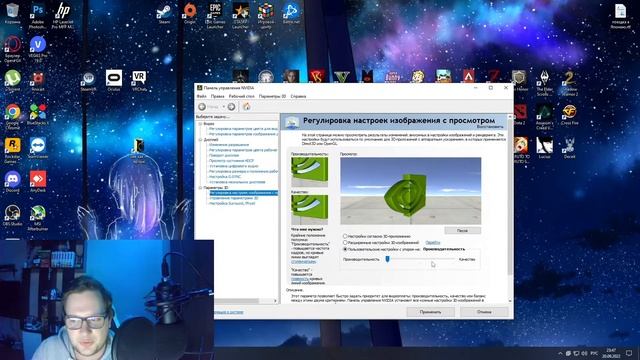The width and height of the screenshot is (640, 360).
Task: Click the Forward arrow in NVIDIA toolbar
Action: (x=231, y=107)
